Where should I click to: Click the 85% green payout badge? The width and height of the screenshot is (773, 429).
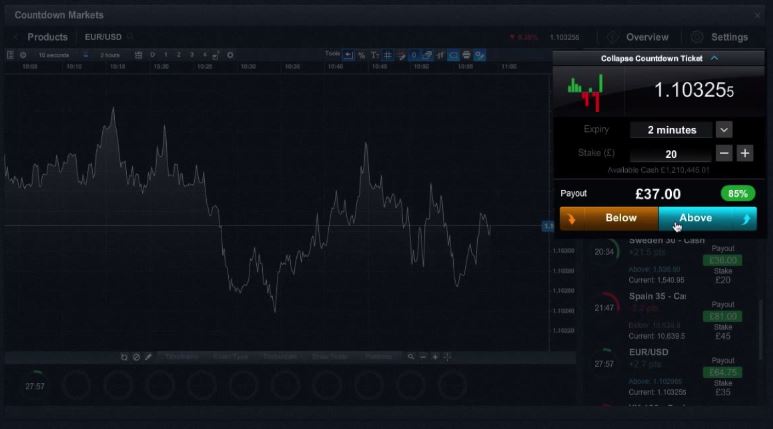737,193
